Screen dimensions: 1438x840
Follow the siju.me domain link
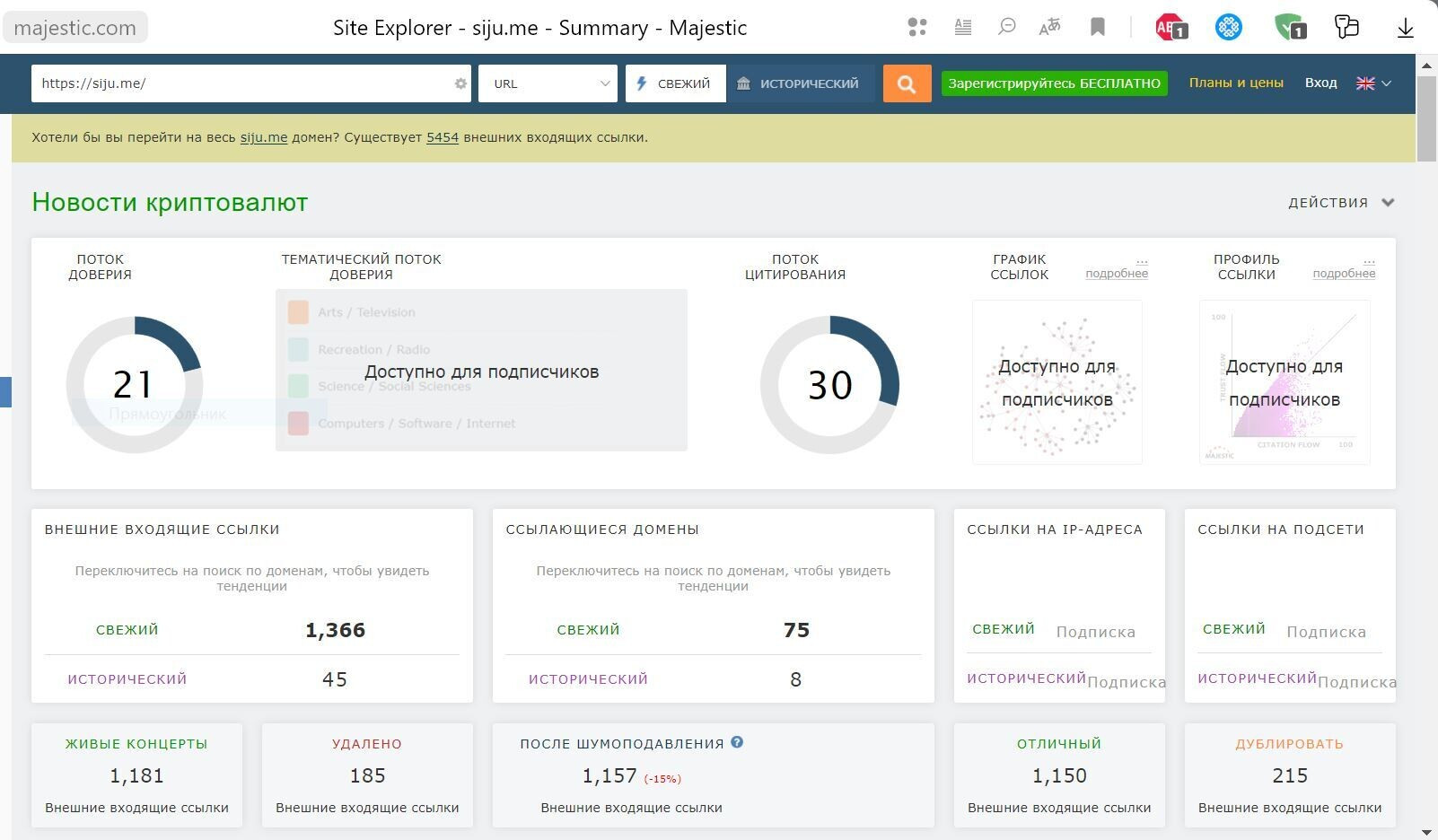(264, 137)
